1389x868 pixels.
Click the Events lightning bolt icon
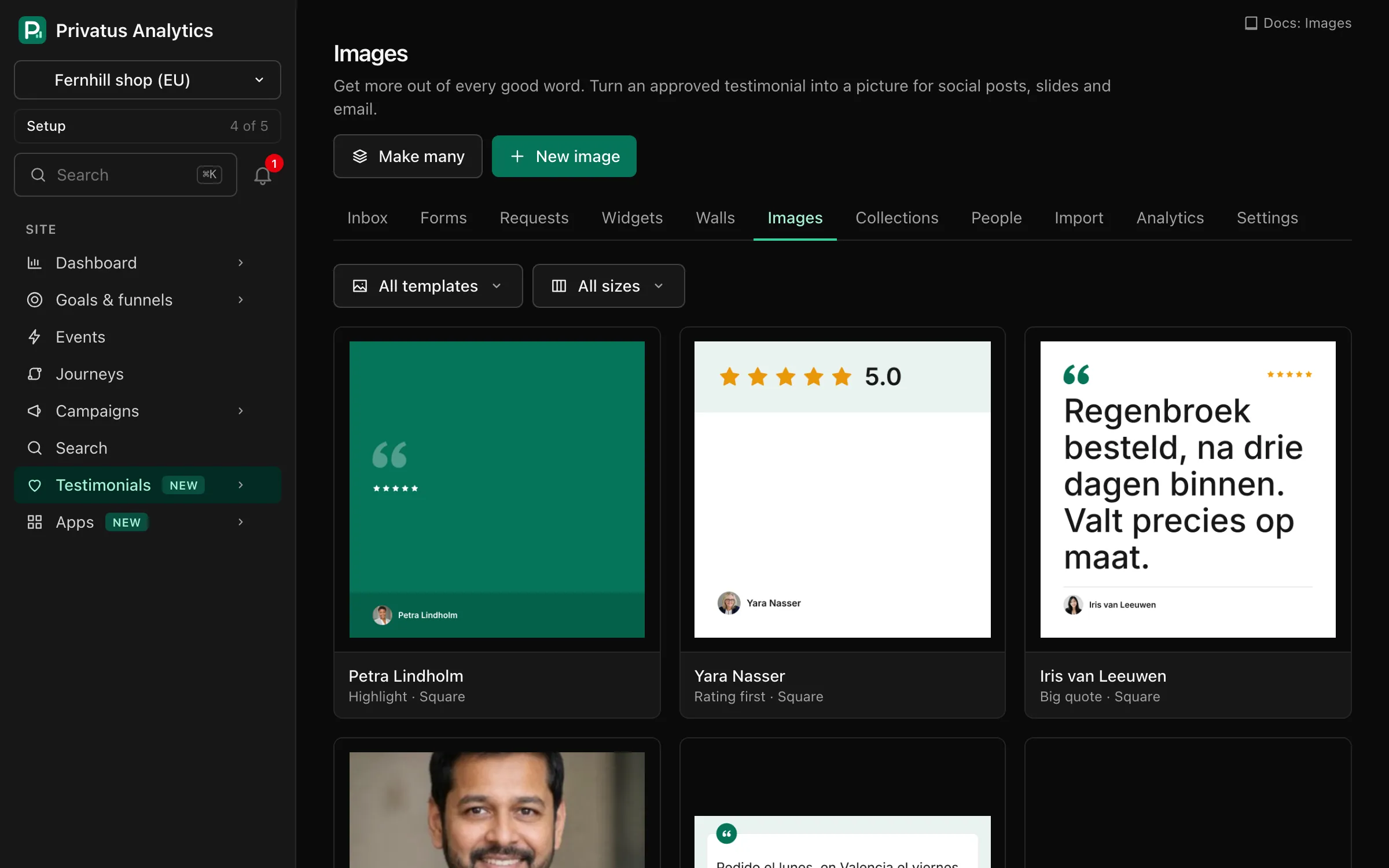(x=35, y=337)
